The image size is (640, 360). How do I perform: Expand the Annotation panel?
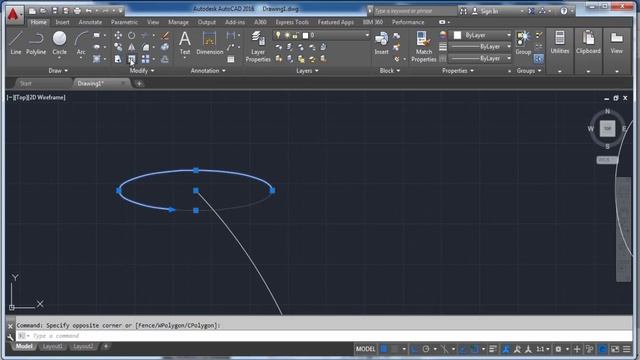point(208,71)
